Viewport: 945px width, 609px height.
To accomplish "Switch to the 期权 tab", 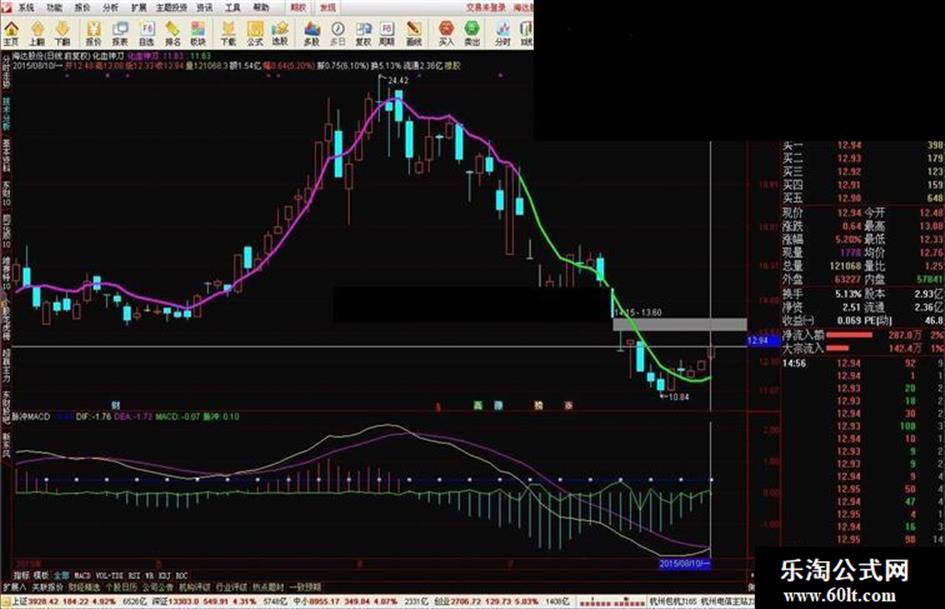I will [298, 8].
